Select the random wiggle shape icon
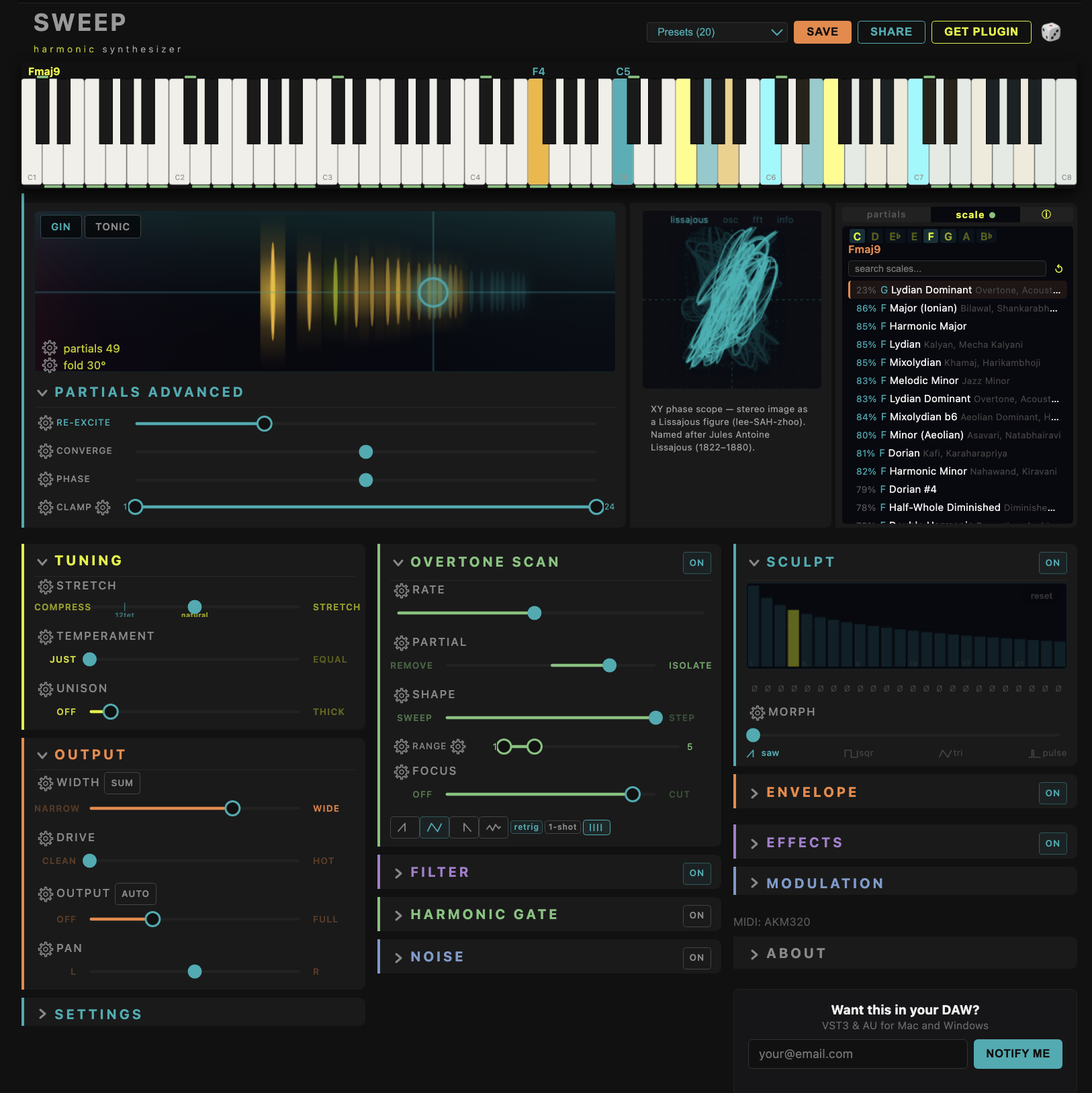This screenshot has height=1093, width=1092. 494,827
